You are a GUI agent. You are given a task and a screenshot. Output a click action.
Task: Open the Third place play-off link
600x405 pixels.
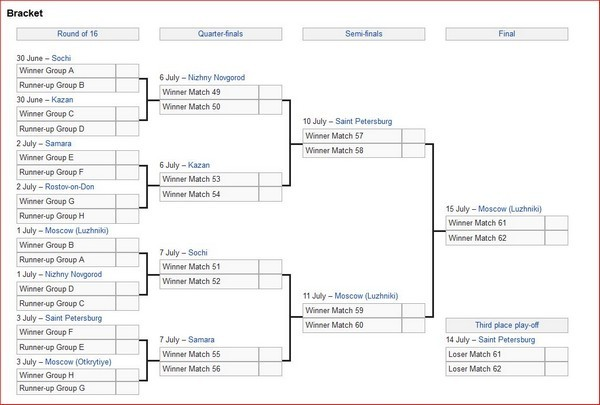(x=507, y=325)
